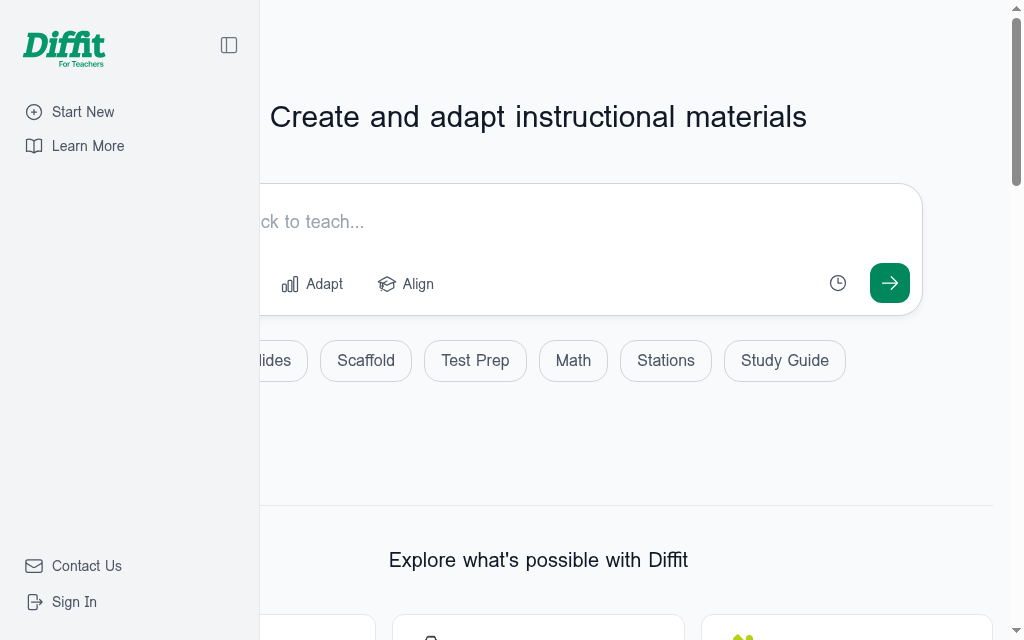Viewport: 1024px width, 640px height.
Task: Open Start New in sidebar
Action: [70, 112]
